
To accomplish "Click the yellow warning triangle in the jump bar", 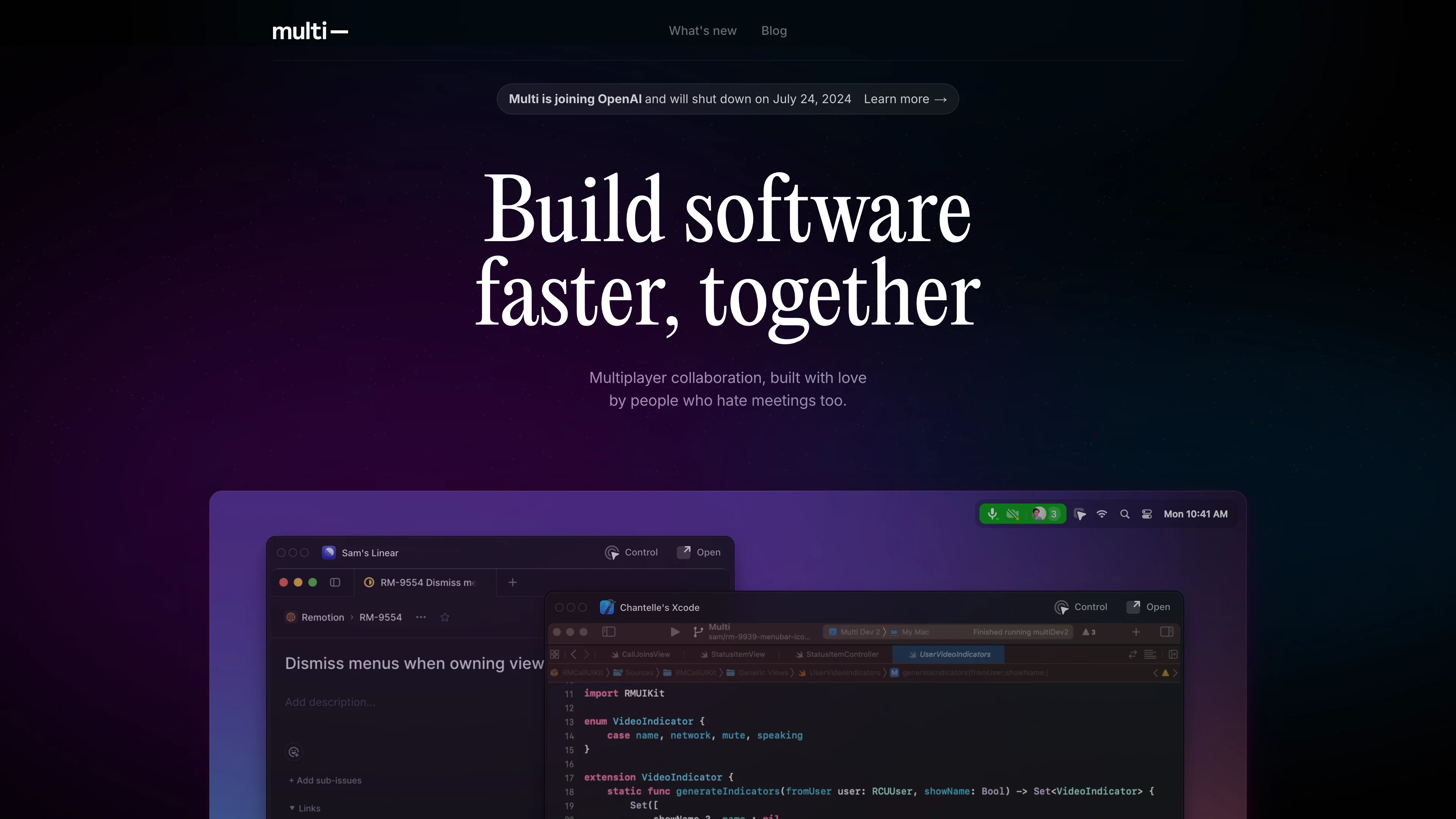I will (1165, 673).
